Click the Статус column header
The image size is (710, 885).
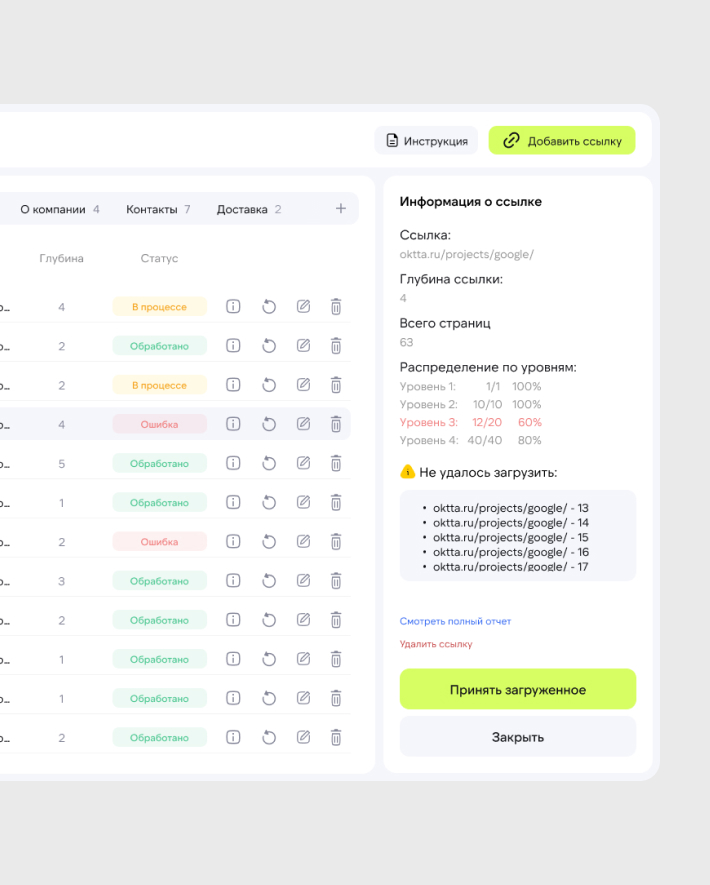[159, 259]
